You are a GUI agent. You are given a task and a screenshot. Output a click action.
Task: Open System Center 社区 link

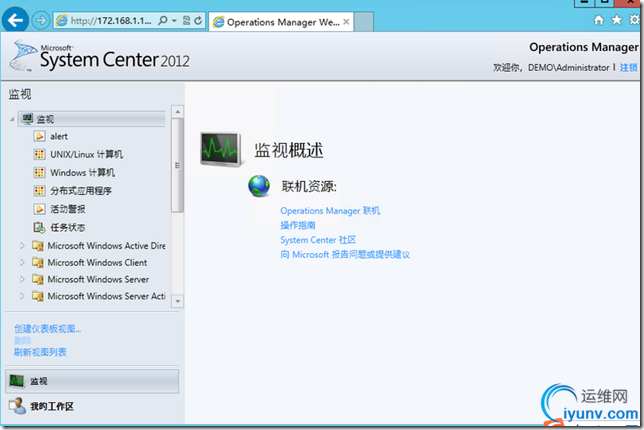pos(318,240)
